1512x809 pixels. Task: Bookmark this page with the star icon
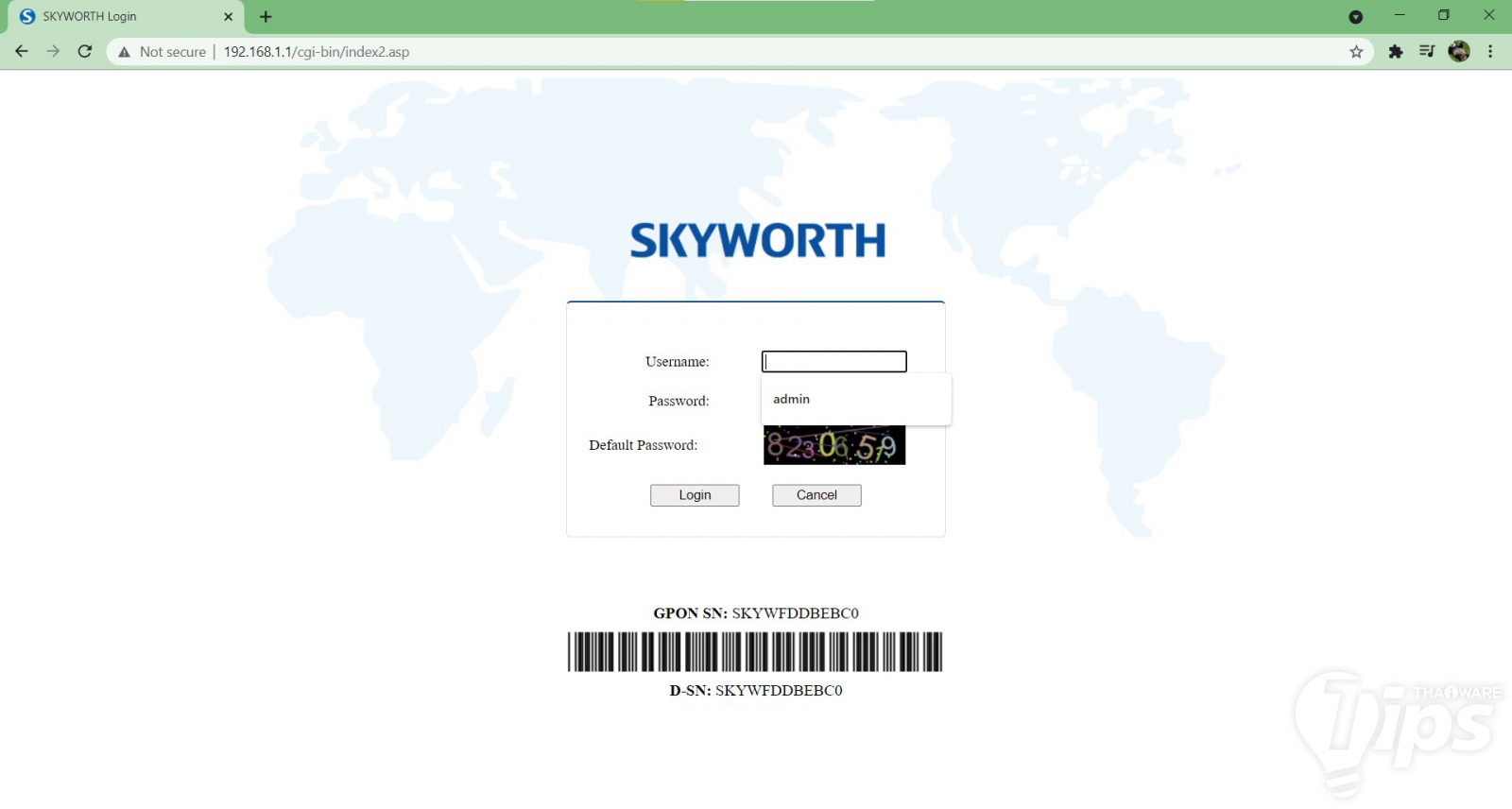click(x=1356, y=52)
